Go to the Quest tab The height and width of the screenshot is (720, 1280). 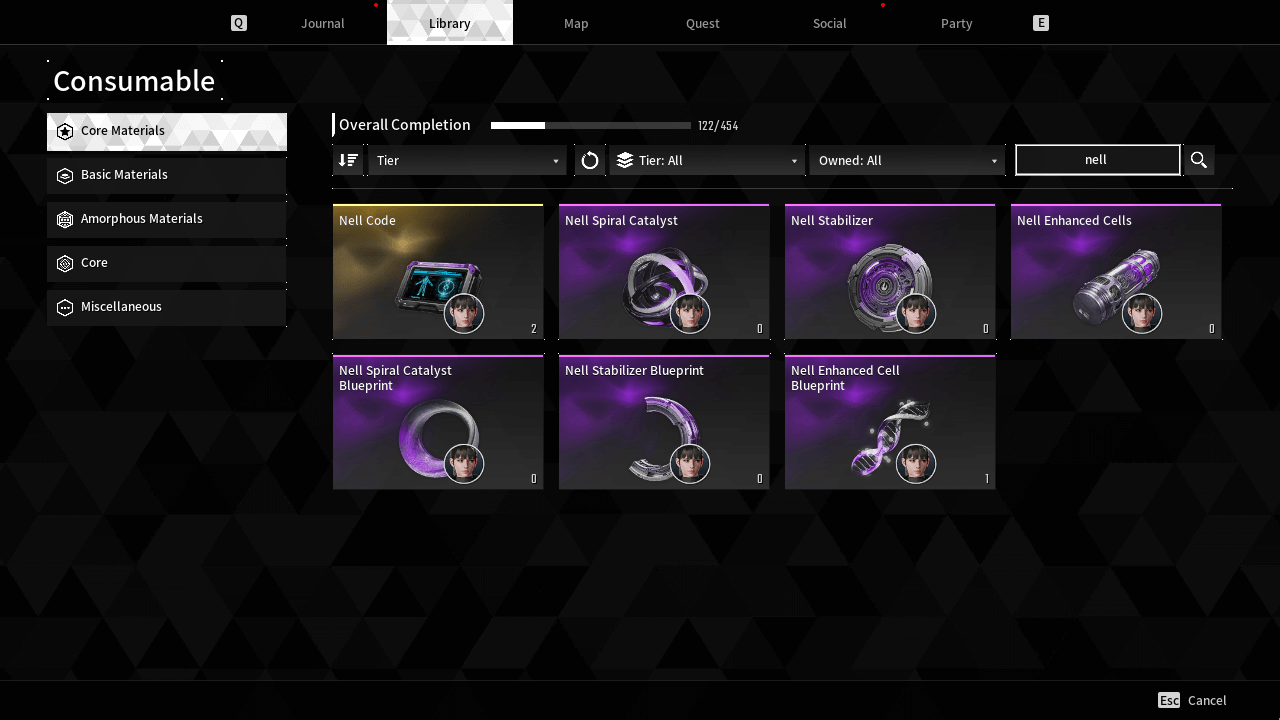click(x=703, y=23)
